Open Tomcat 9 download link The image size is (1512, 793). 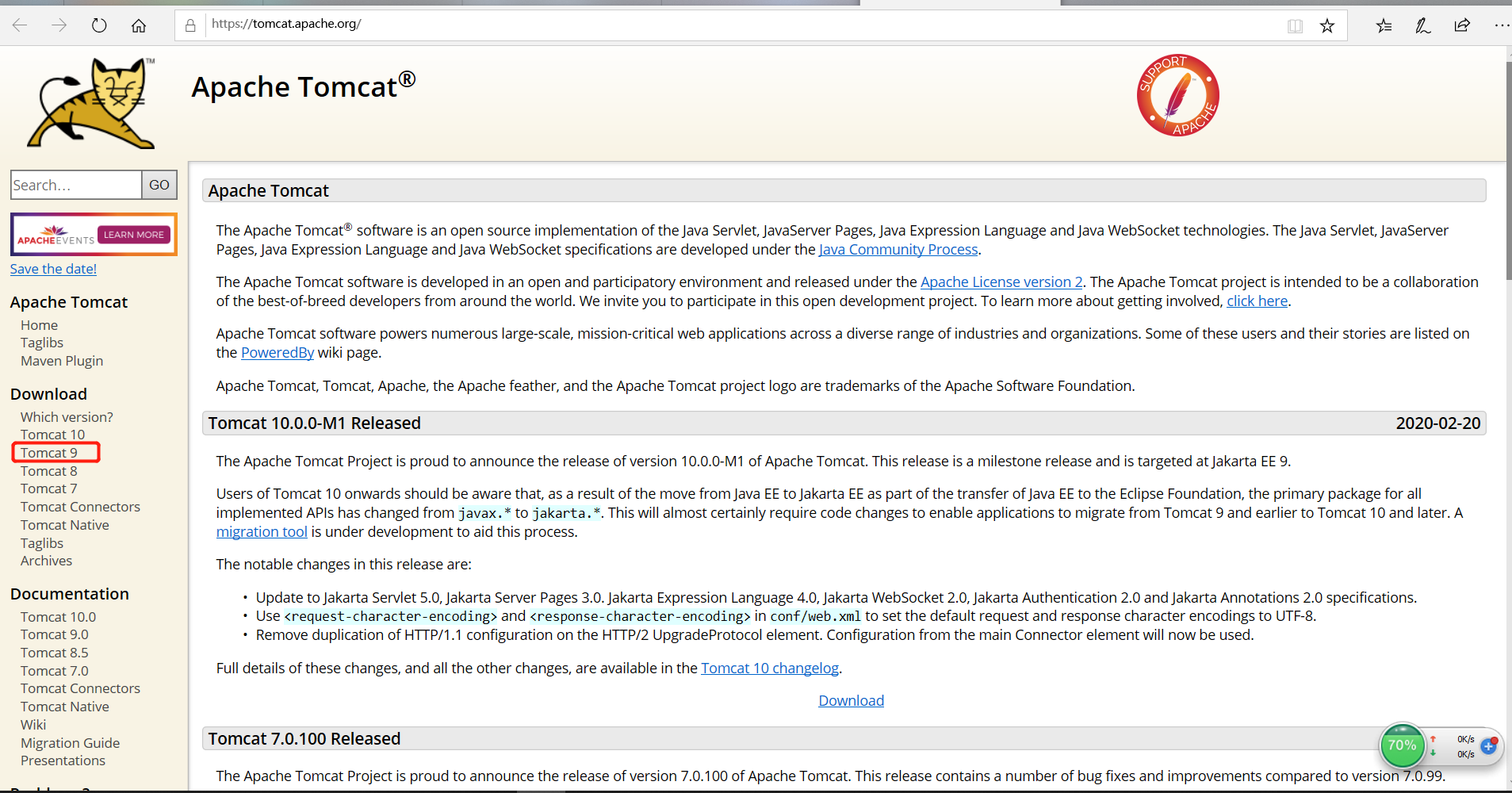(49, 453)
